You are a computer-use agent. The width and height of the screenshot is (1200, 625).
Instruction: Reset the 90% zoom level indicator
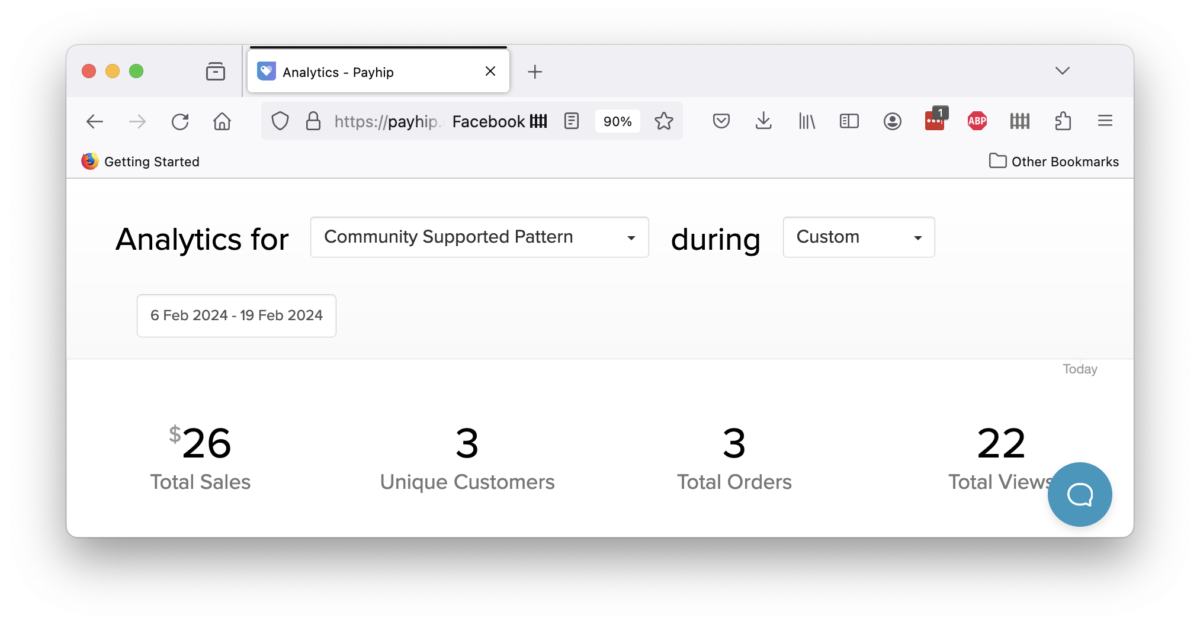[617, 121]
